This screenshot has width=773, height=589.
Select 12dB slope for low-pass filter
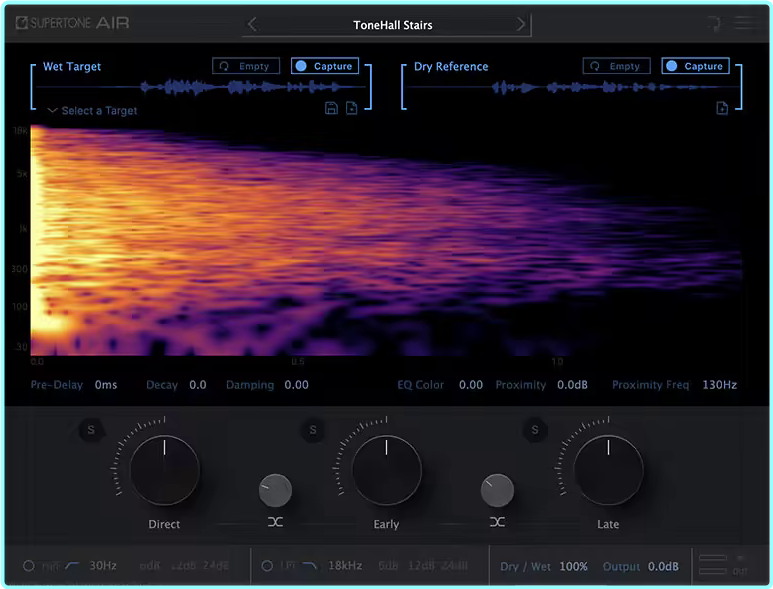[421, 565]
